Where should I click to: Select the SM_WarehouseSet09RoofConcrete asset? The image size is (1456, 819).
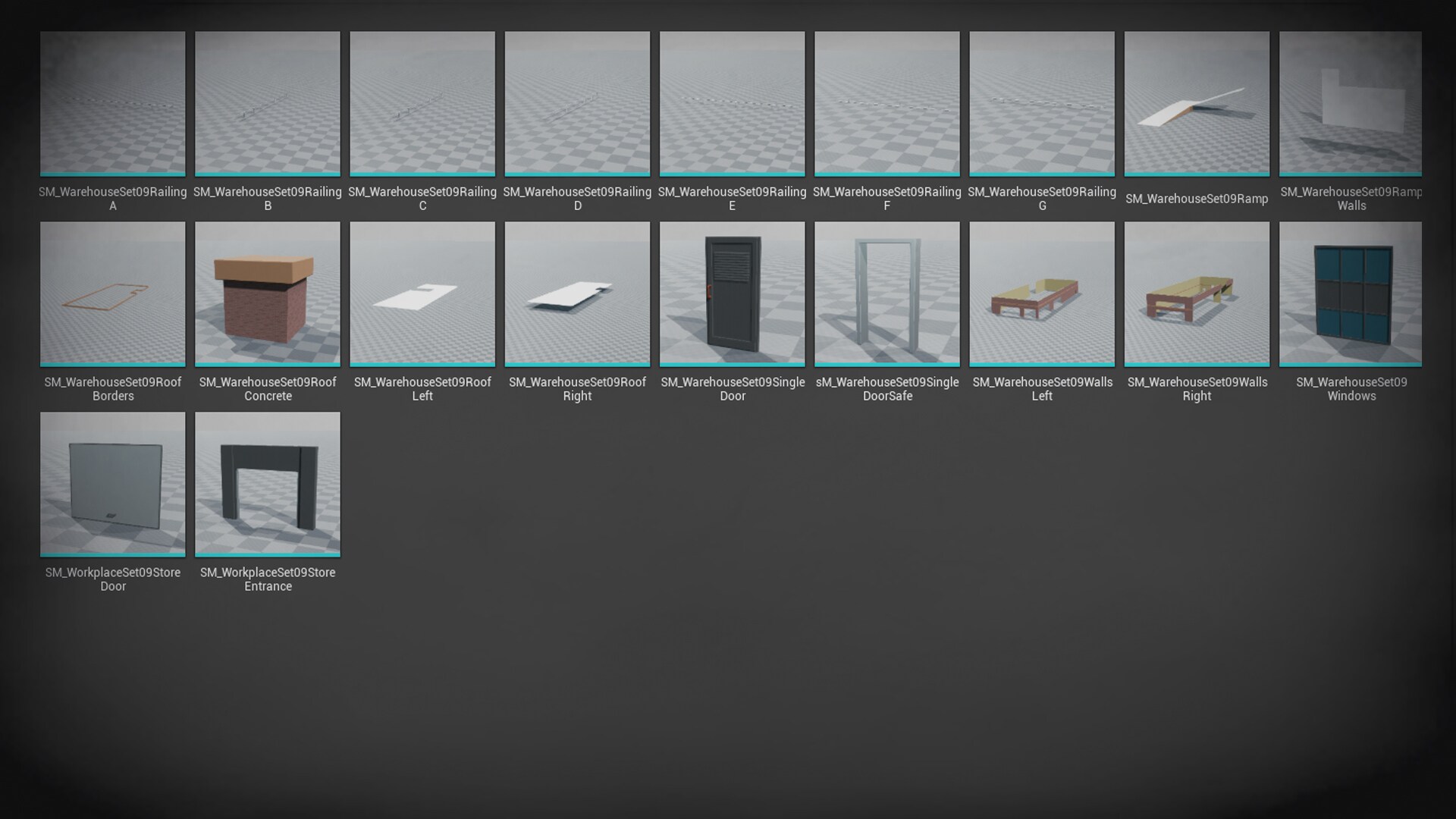267,294
